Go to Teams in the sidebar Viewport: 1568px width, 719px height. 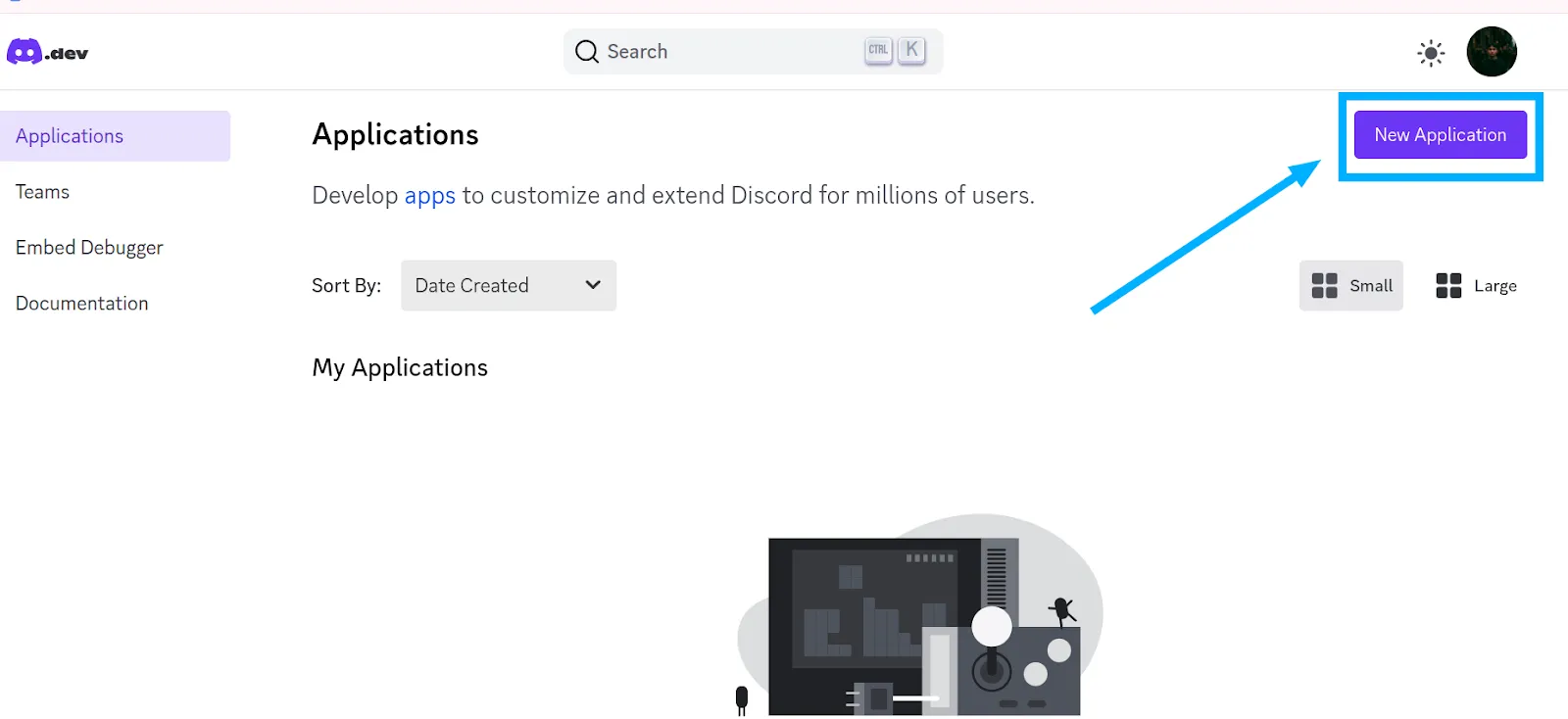click(x=42, y=192)
